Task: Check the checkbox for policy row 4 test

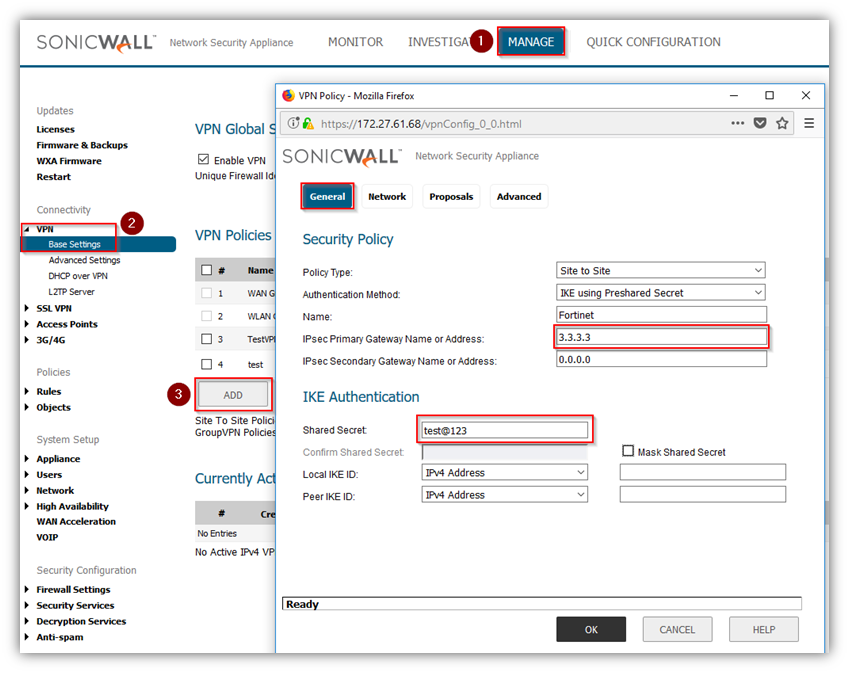Action: click(x=206, y=364)
